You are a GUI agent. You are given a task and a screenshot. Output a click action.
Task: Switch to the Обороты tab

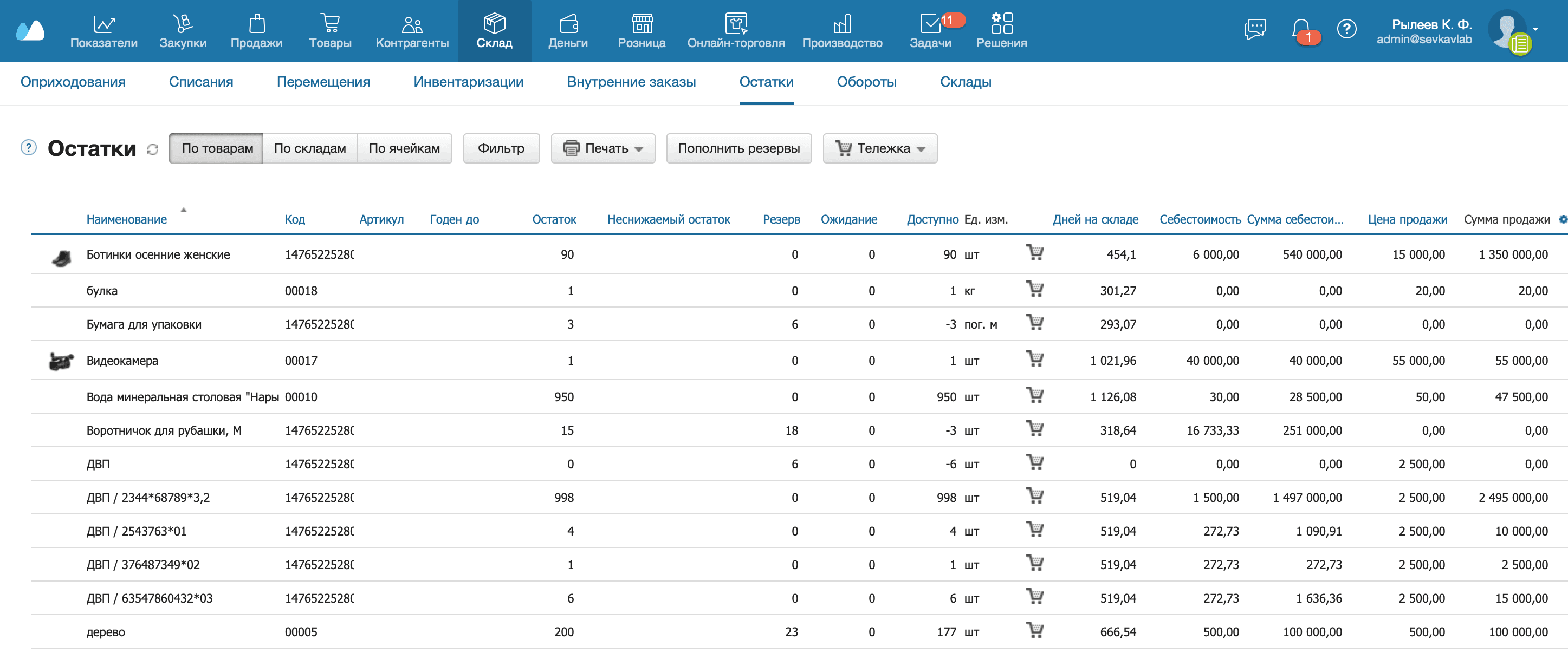(867, 82)
